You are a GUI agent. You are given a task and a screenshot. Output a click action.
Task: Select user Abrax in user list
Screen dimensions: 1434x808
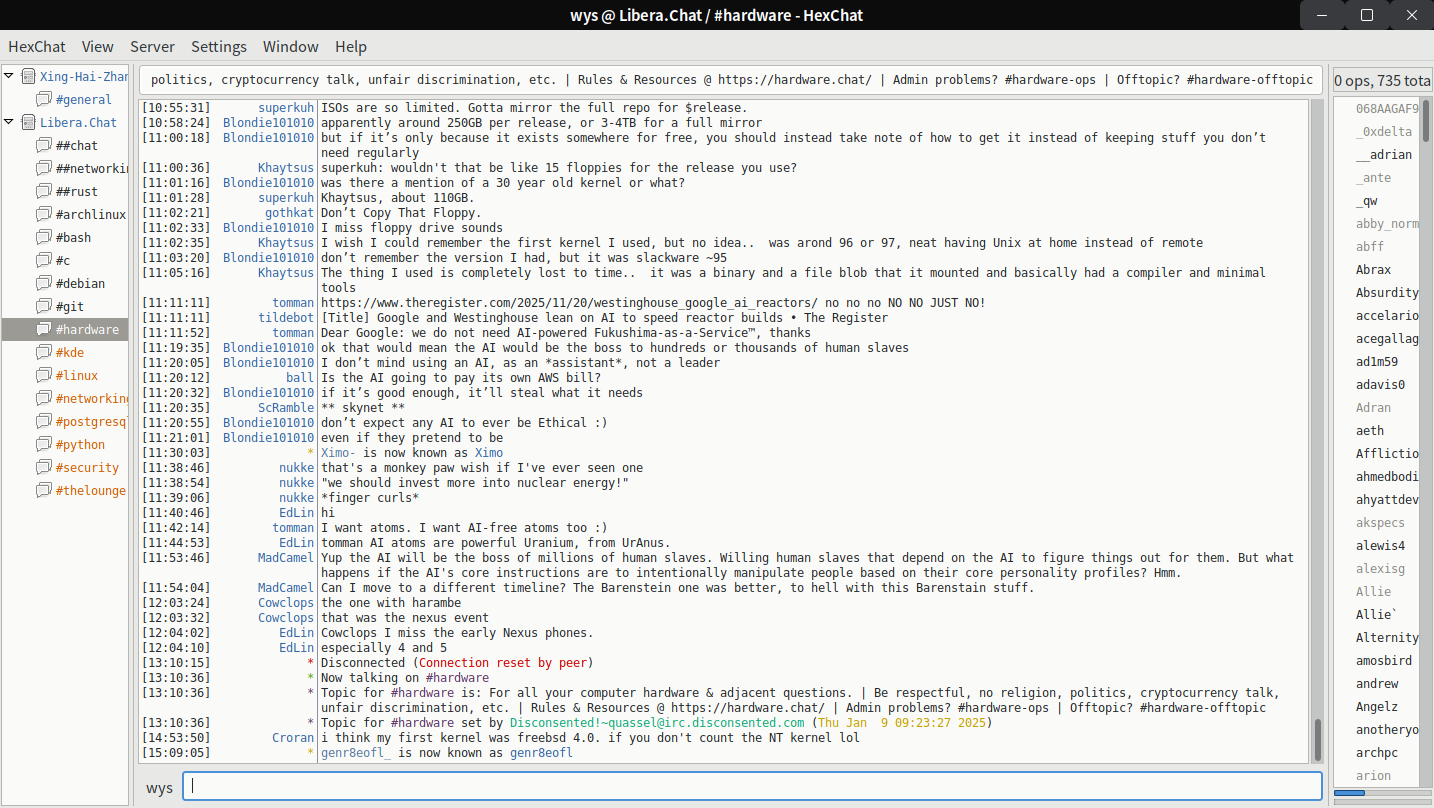pos(1373,269)
